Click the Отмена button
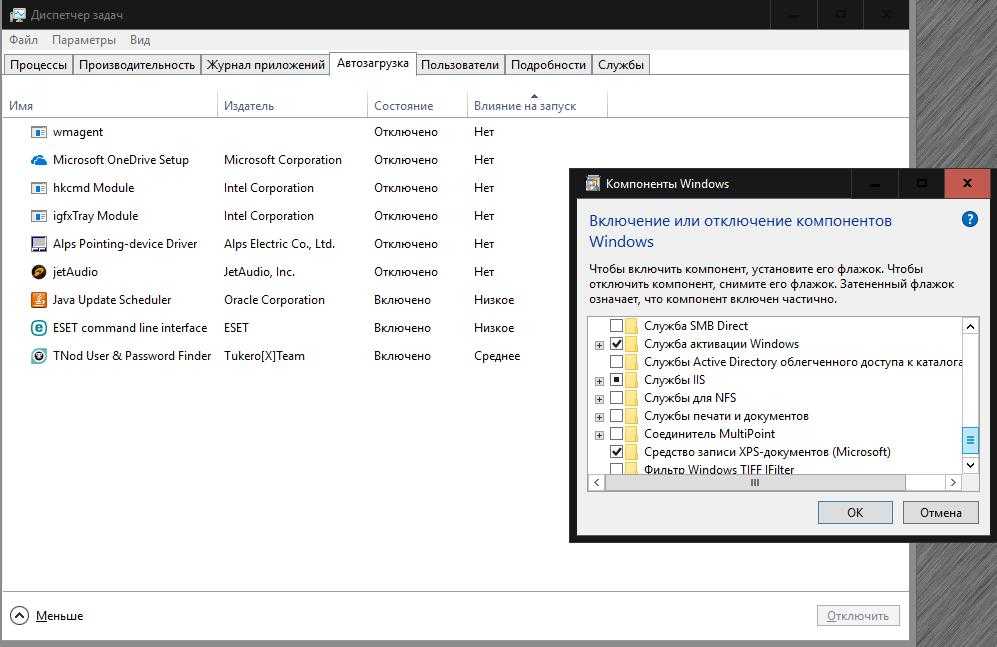Screen dimensions: 997x647 pyautogui.click(x=940, y=512)
